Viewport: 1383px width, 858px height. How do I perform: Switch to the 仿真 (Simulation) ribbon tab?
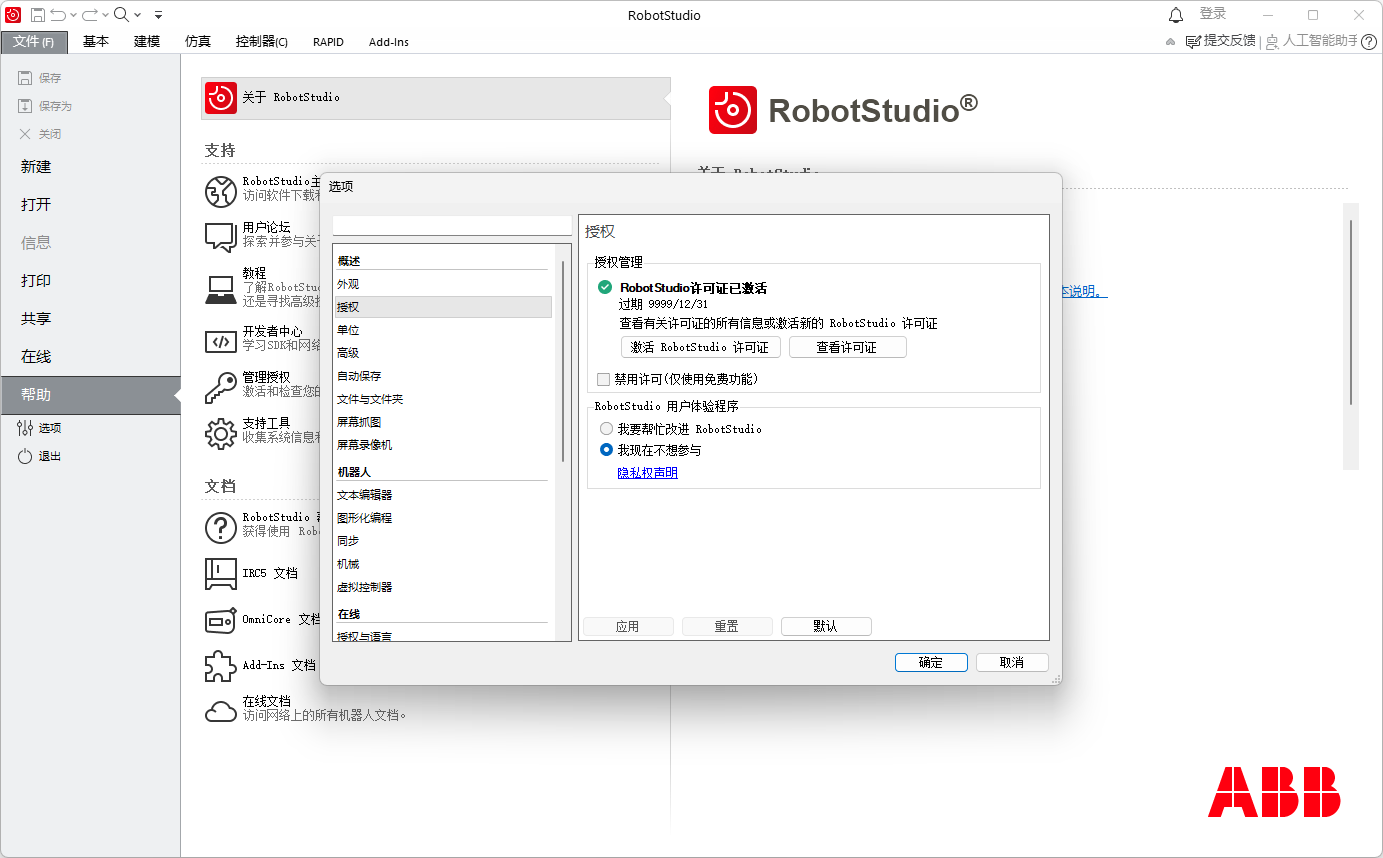click(198, 42)
